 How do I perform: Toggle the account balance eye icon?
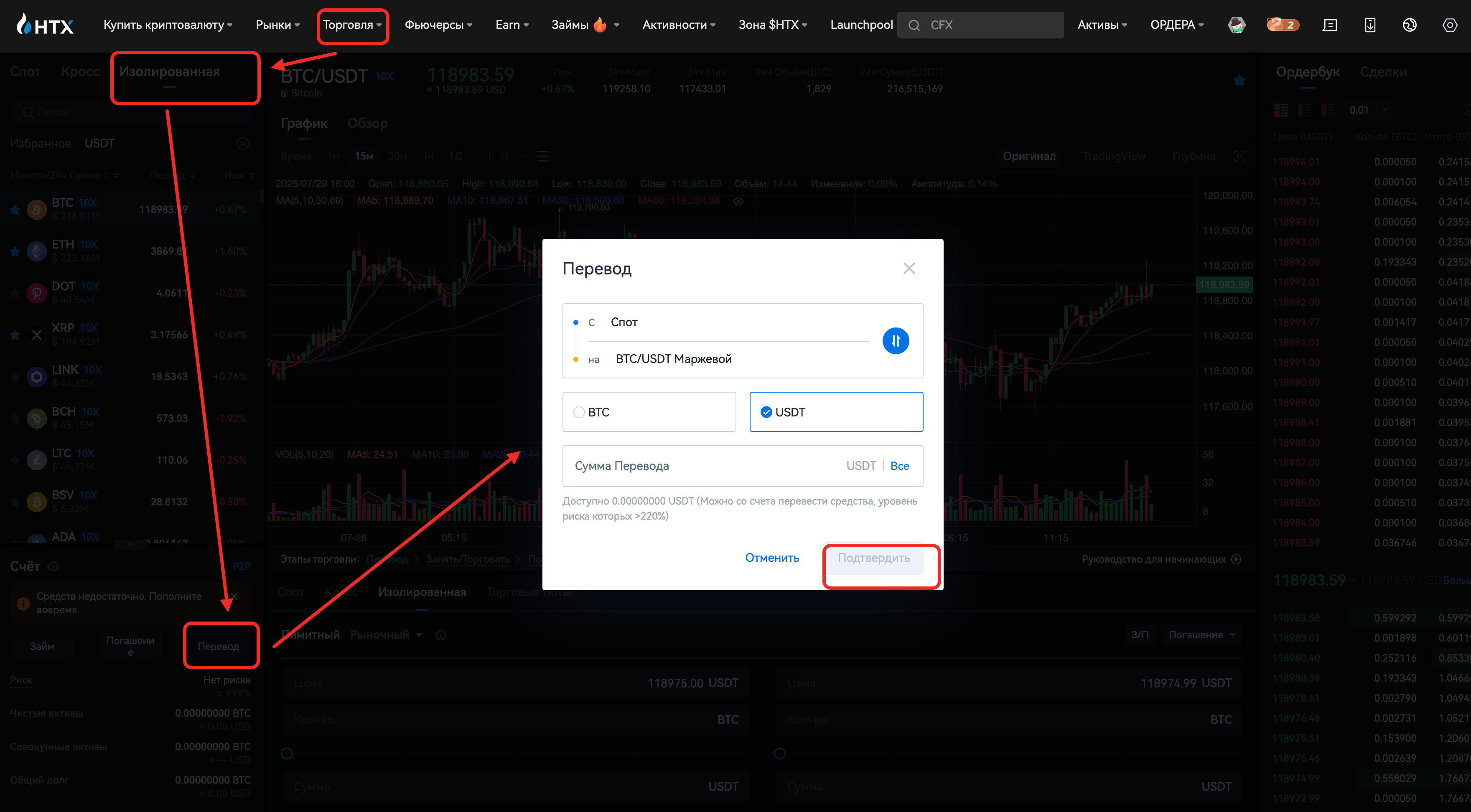[x=53, y=566]
